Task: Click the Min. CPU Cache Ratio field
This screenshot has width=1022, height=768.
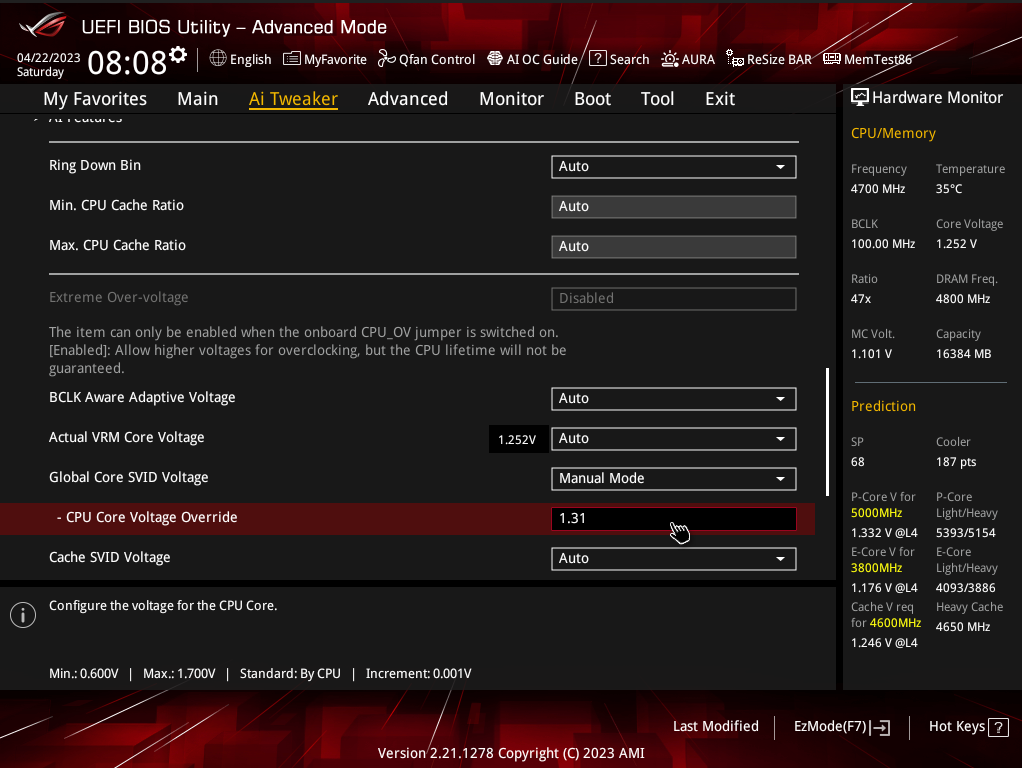Action: [673, 207]
